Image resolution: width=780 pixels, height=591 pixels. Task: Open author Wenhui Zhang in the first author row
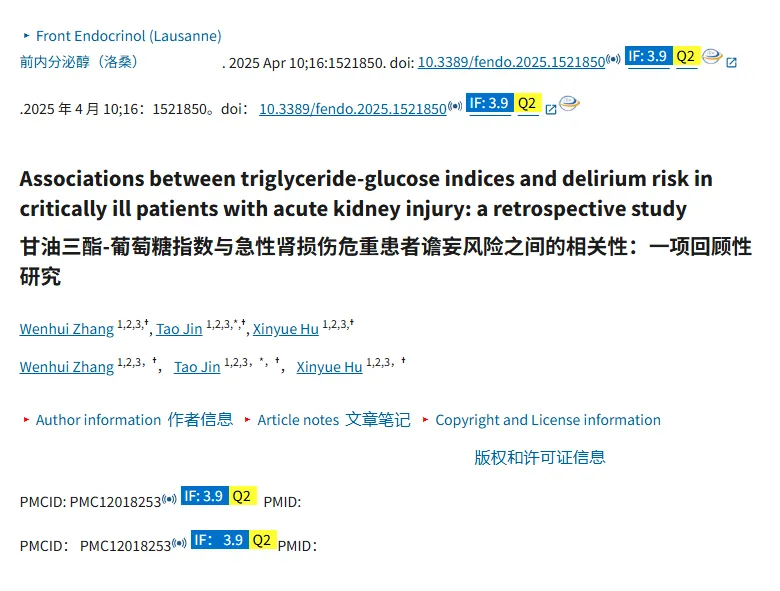pos(67,329)
